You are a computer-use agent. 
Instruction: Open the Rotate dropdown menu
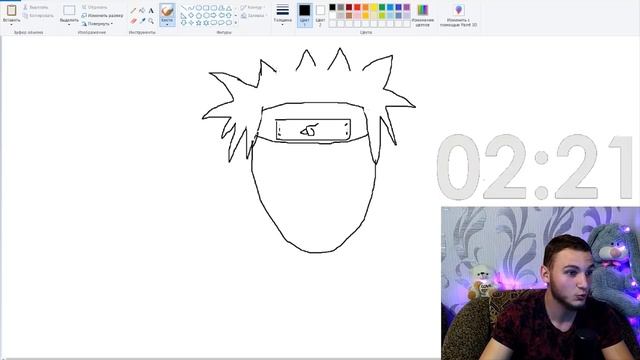click(97, 24)
